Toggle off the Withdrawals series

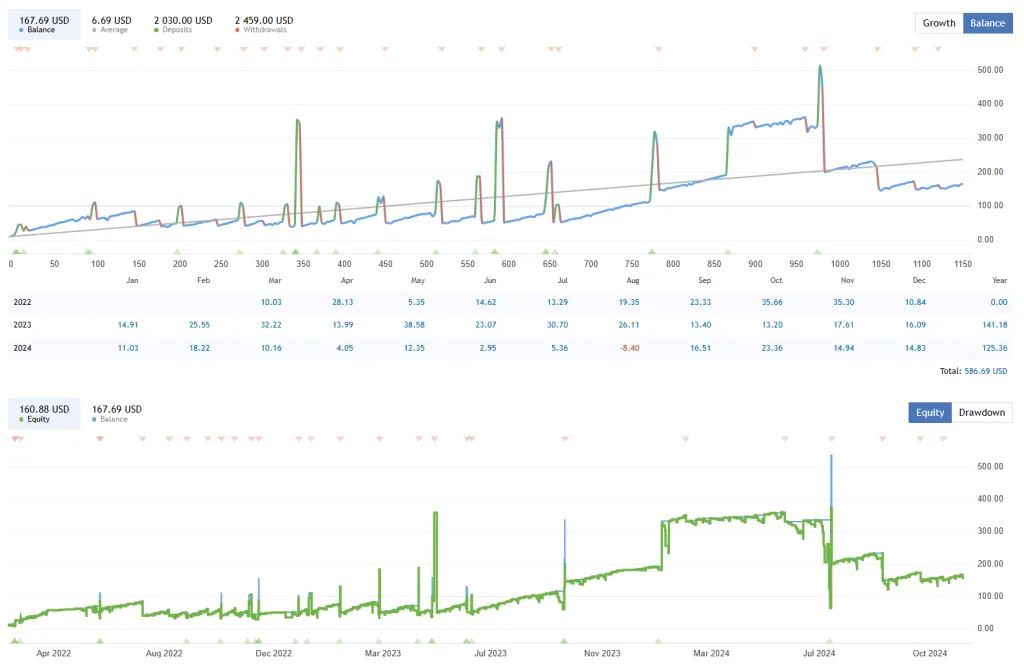tap(262, 31)
